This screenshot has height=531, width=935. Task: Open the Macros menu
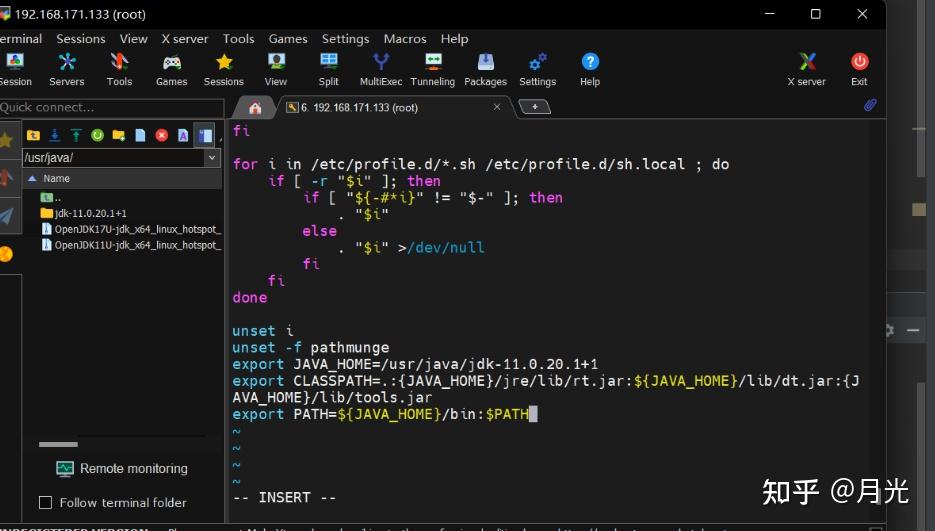click(x=405, y=39)
